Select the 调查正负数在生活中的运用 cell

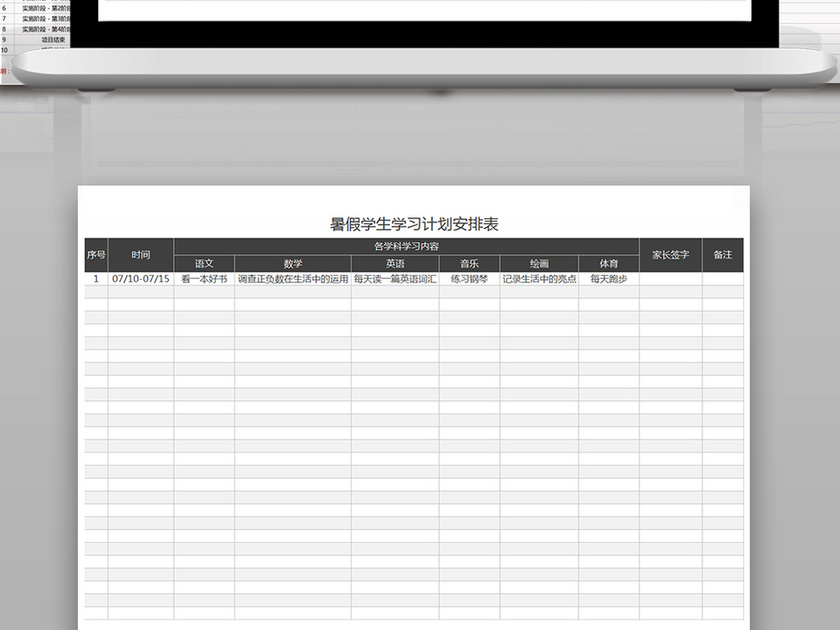click(290, 280)
